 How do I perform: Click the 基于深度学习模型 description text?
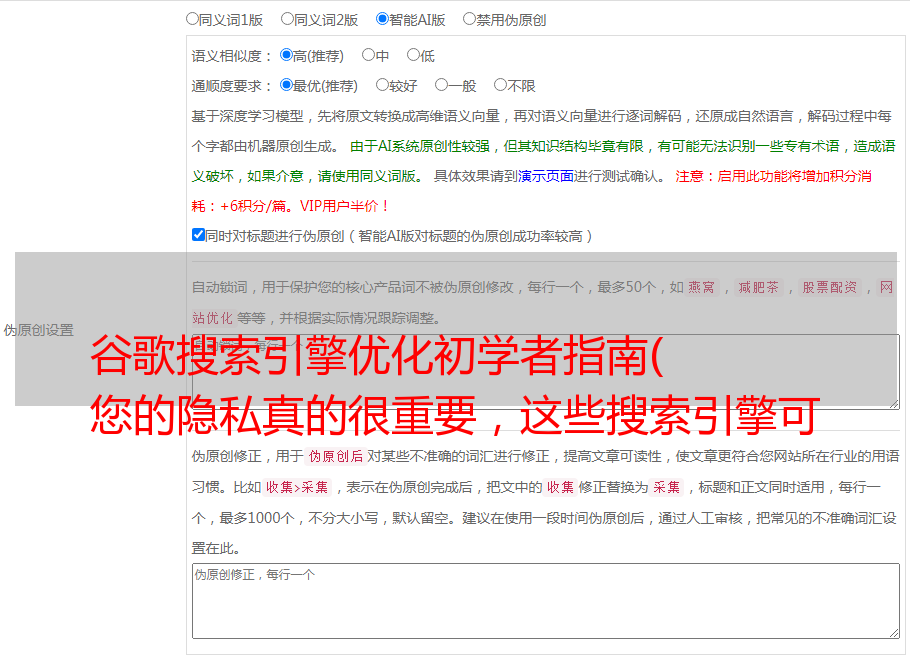(x=541, y=131)
